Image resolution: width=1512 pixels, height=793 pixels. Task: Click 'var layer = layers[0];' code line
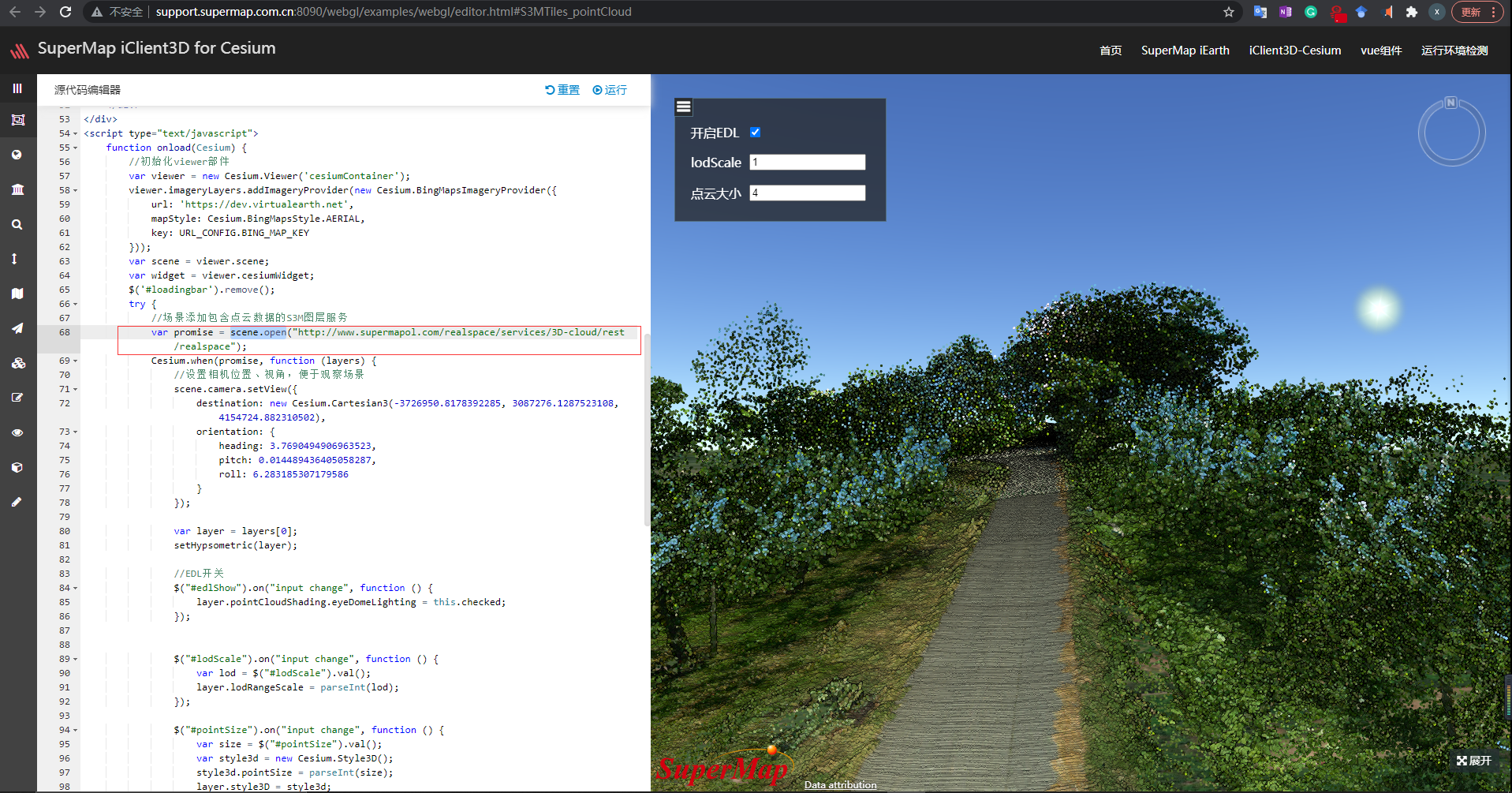click(236, 532)
